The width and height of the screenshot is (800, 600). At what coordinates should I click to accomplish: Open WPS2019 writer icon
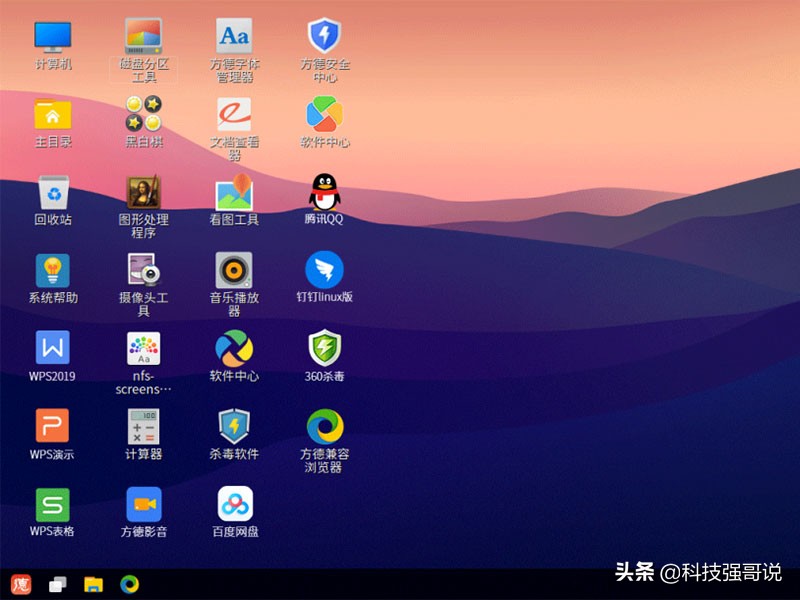pos(53,347)
